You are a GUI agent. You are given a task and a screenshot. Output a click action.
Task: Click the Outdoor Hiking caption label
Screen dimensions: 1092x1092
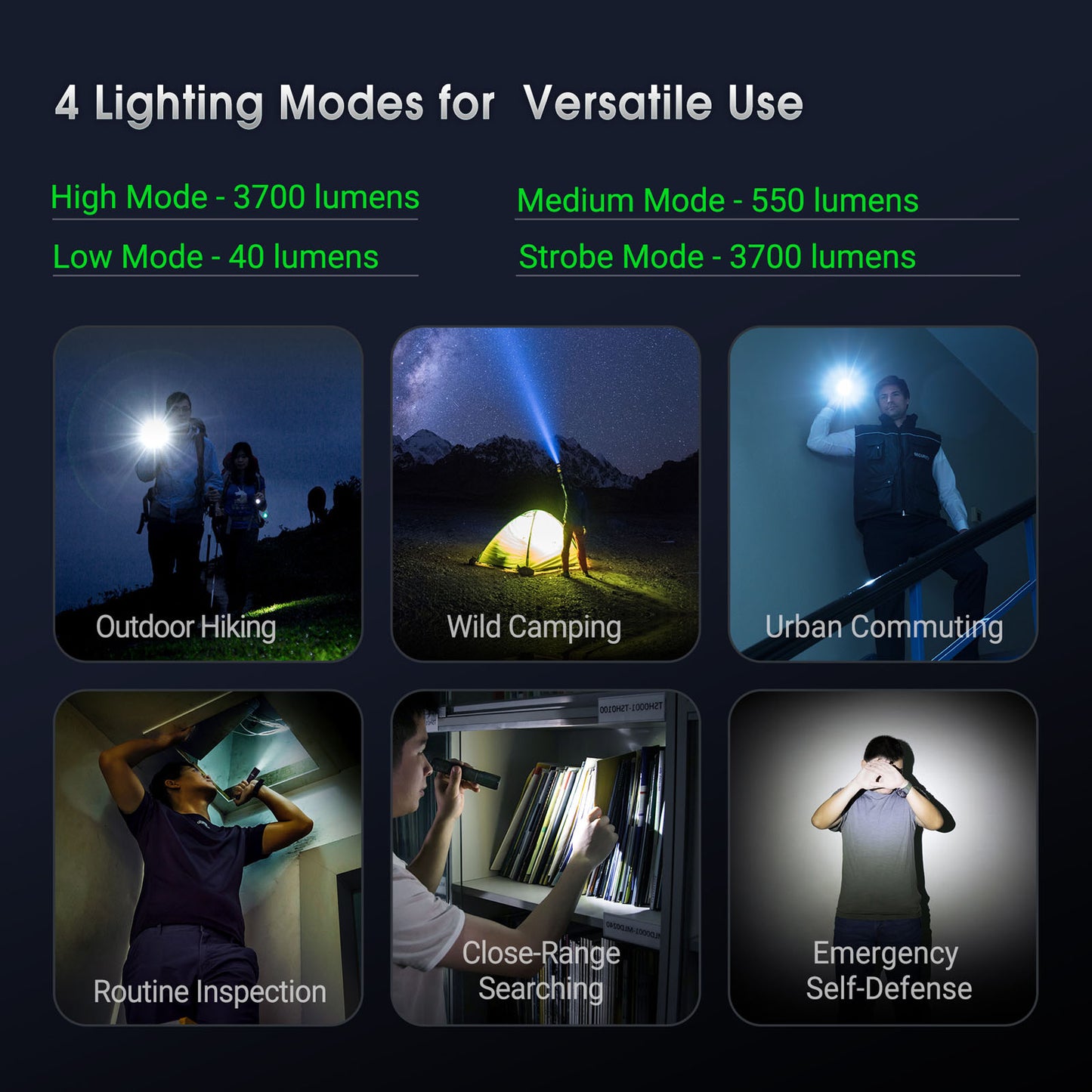[x=186, y=627]
